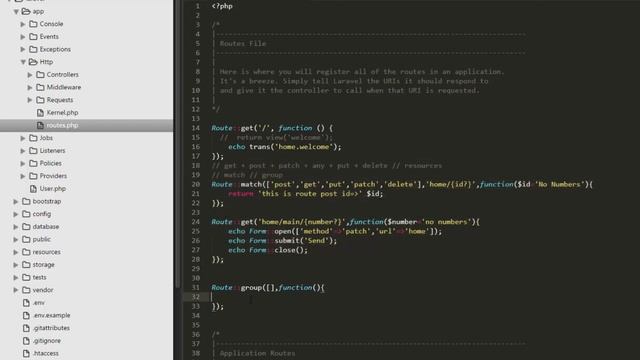Click Route::match on line 20
Viewport: 640px width, 360px height.
click(x=236, y=184)
